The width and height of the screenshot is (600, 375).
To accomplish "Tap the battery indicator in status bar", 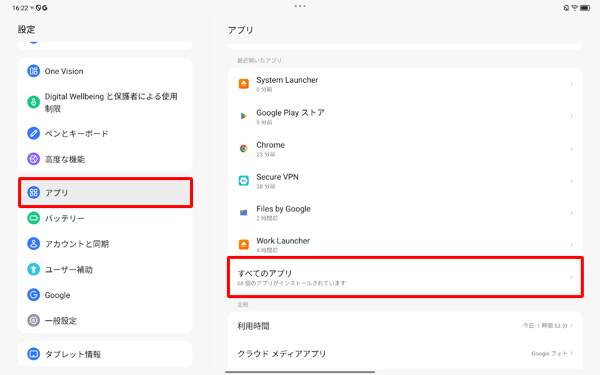I will (x=585, y=8).
